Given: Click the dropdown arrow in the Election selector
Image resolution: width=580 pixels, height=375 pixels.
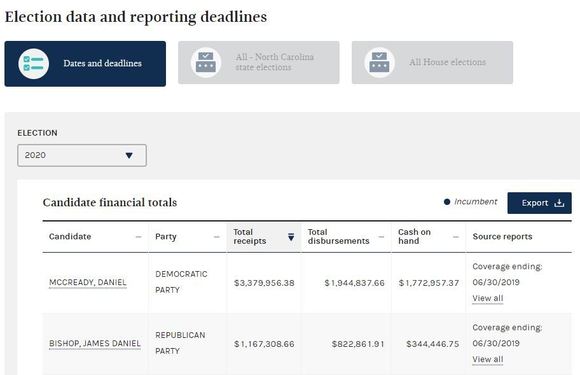Looking at the screenshot, I should coord(129,155).
